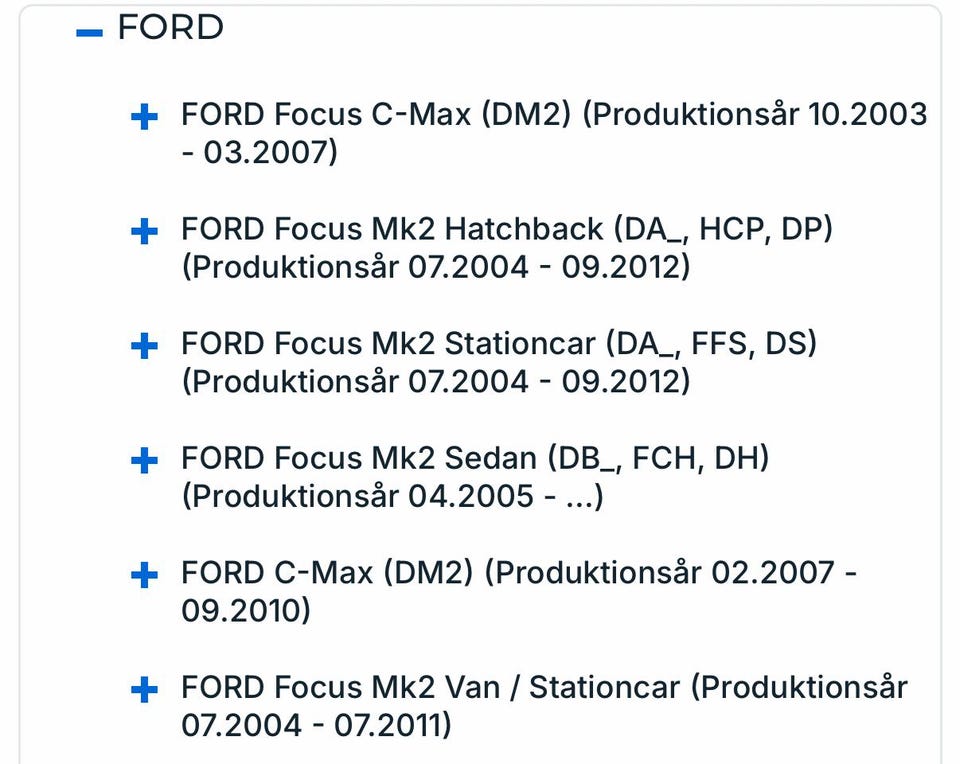Expand Focus Mk2 Van / Stationcar plus icon
960x764 pixels.
(145, 690)
